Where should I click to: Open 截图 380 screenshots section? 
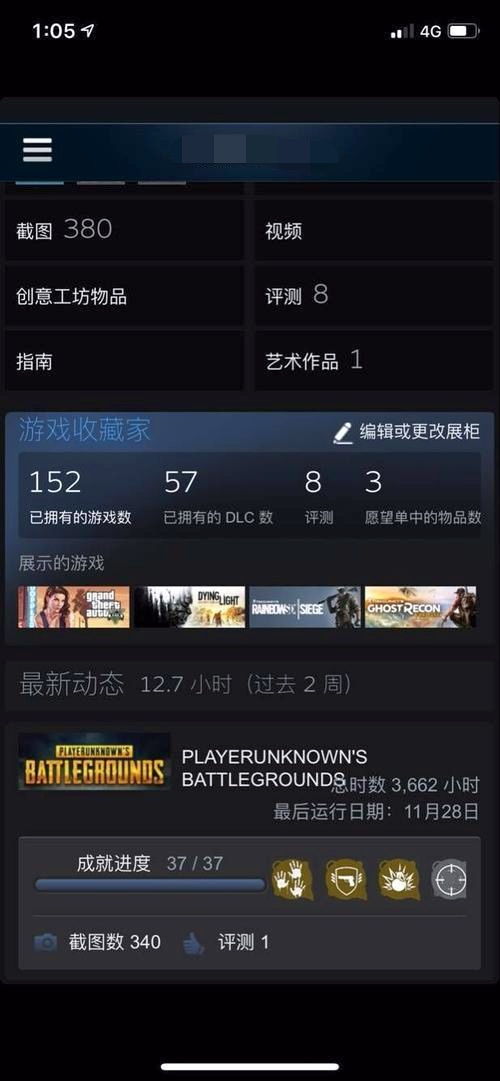tap(124, 230)
